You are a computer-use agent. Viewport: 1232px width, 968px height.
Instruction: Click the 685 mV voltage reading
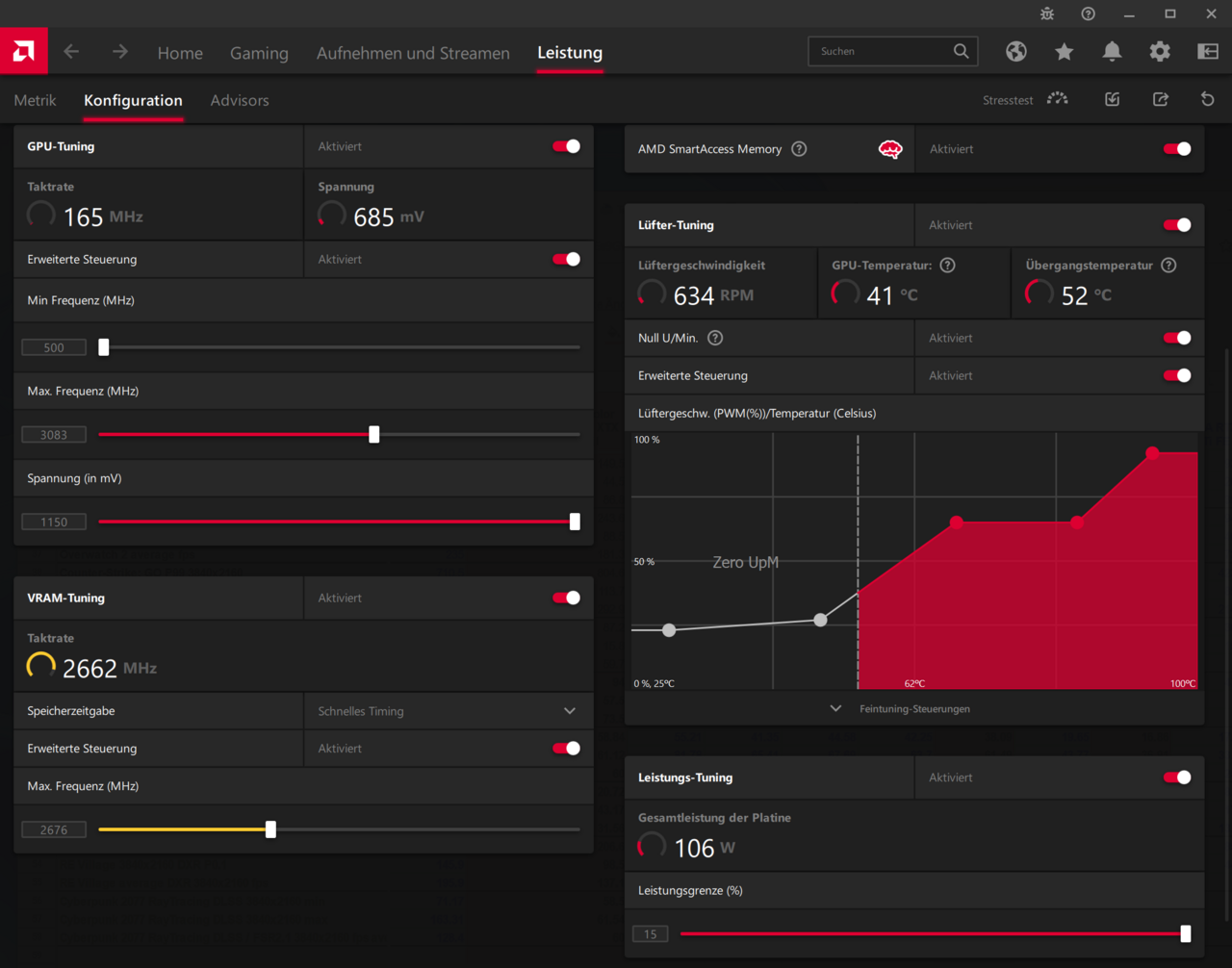point(389,217)
